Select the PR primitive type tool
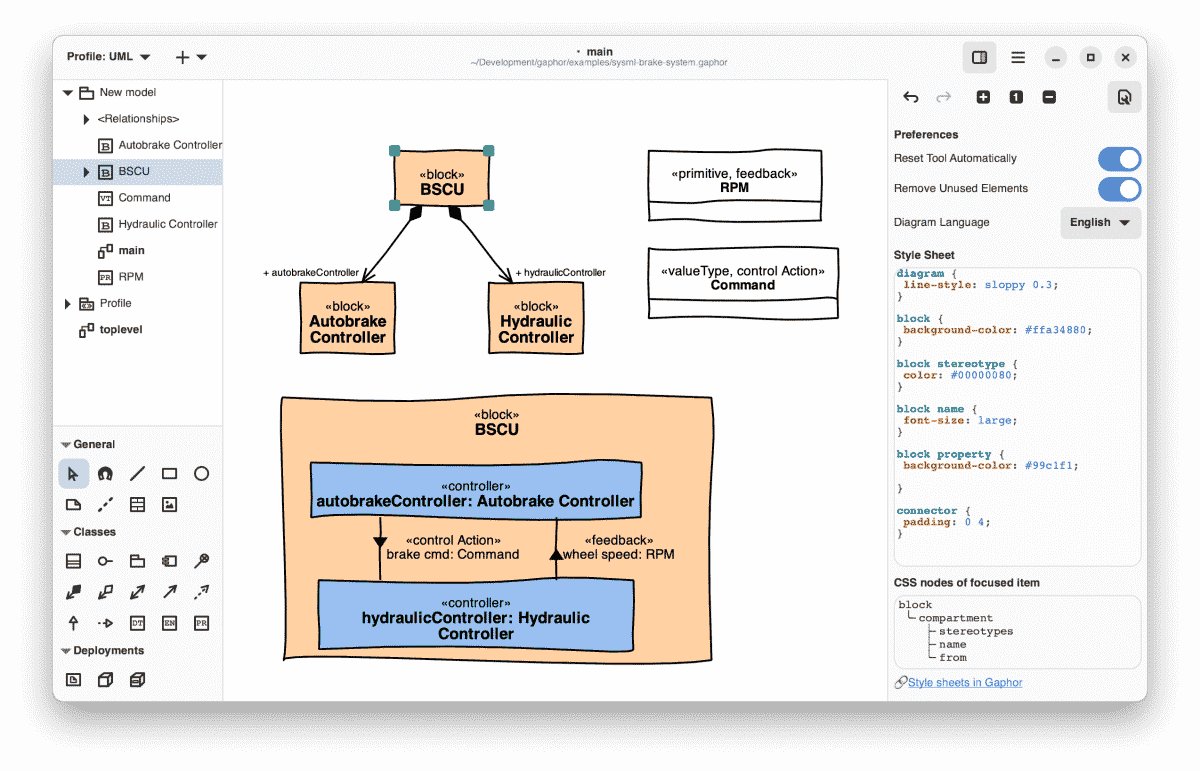 201,623
